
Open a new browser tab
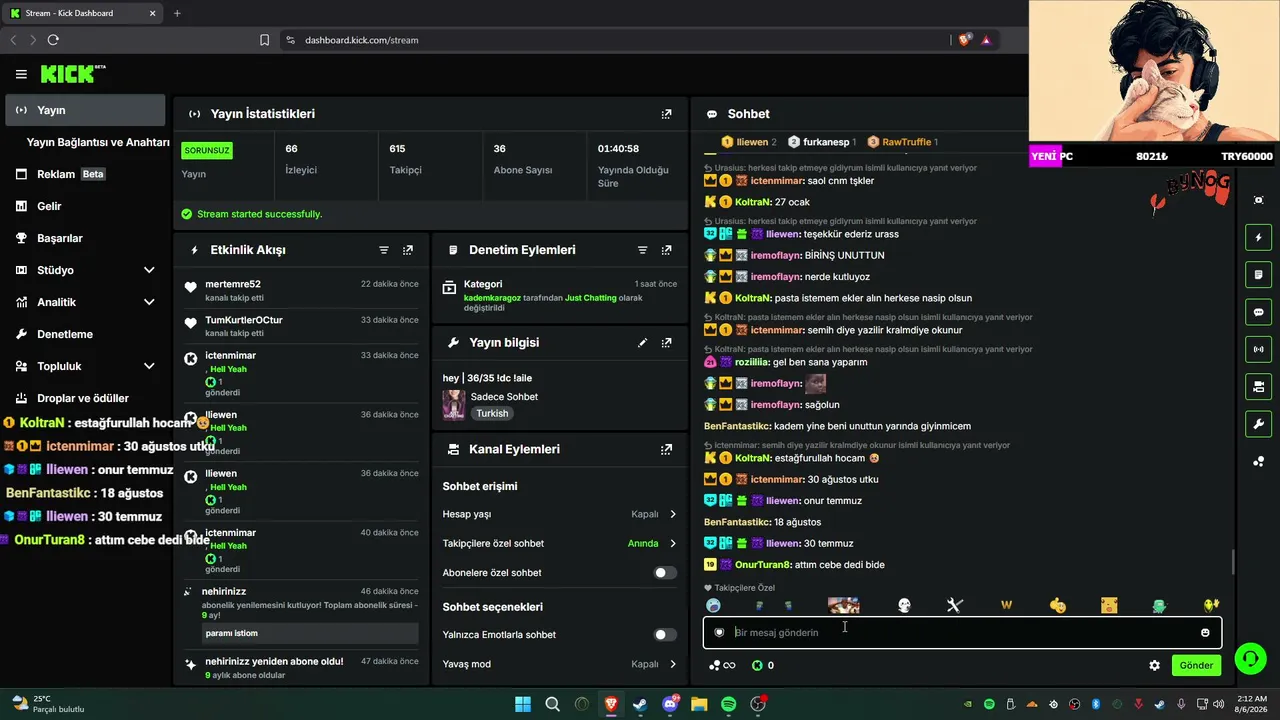click(177, 13)
